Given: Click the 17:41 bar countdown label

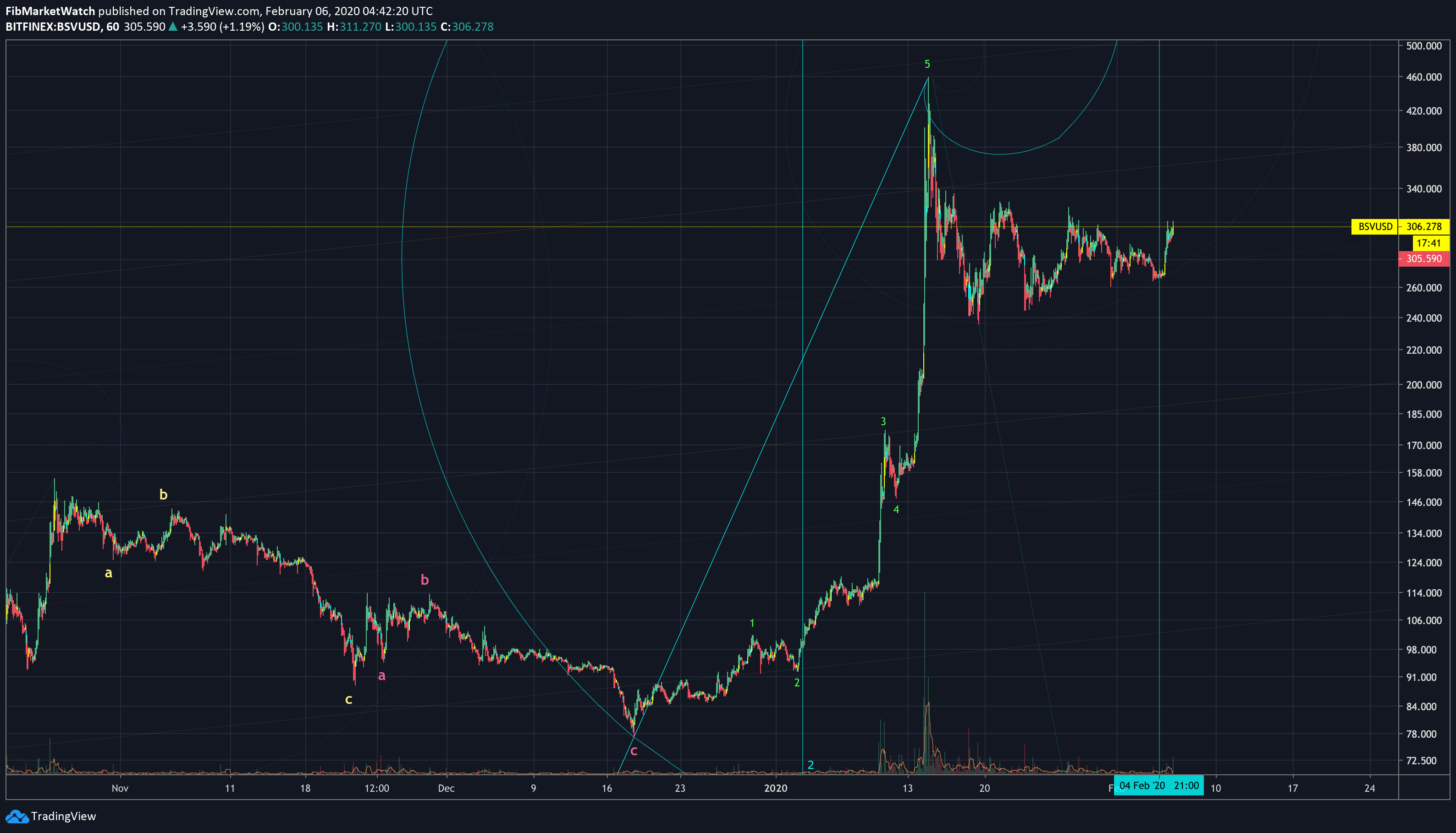Looking at the screenshot, I should coord(1431,243).
